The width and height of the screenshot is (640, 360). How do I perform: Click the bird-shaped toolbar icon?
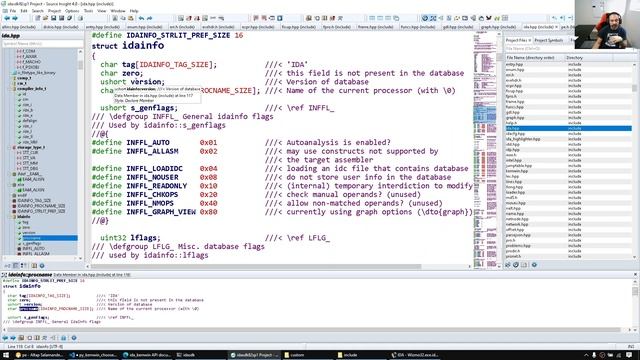489,18
